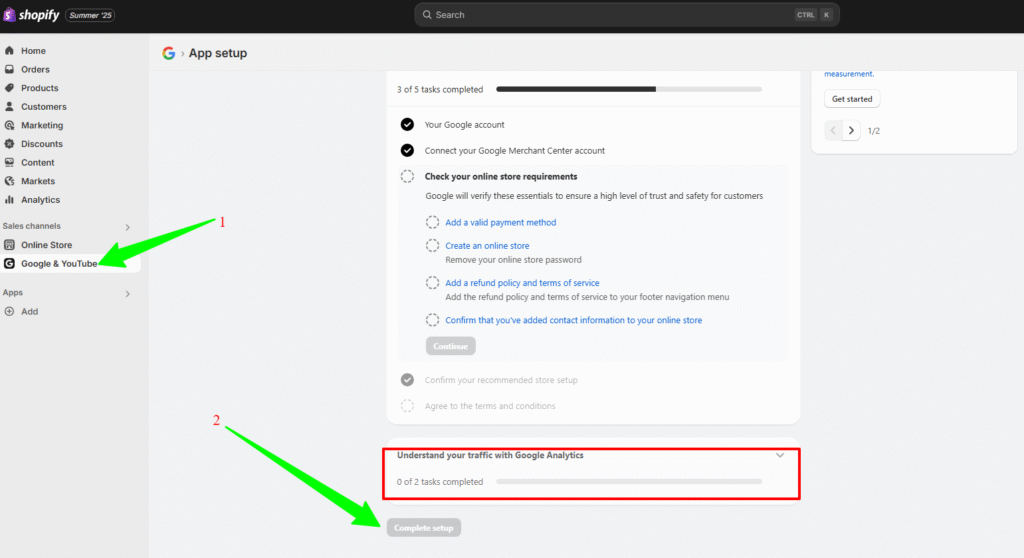The image size is (1024, 558).
Task: Click the Content icon in sidebar
Action: click(x=9, y=162)
